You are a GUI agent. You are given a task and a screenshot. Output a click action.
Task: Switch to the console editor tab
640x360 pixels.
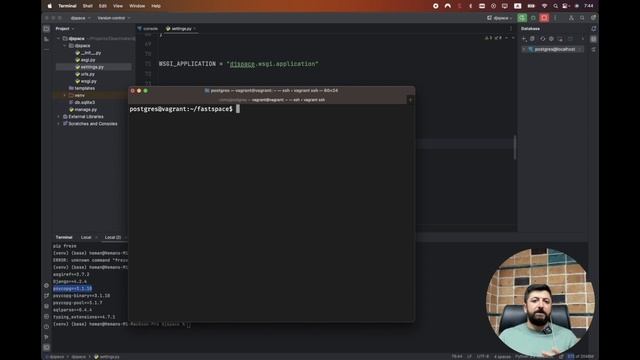click(148, 29)
